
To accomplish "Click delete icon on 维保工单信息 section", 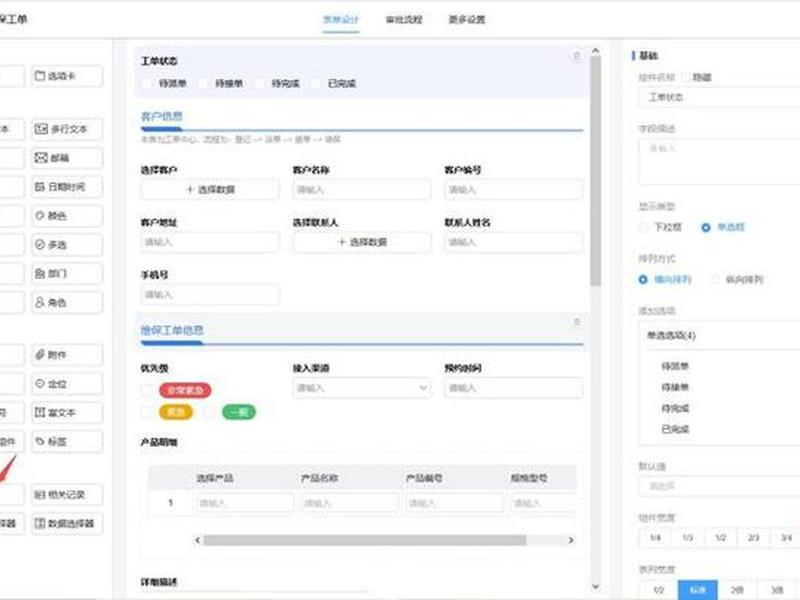I will coord(577,322).
